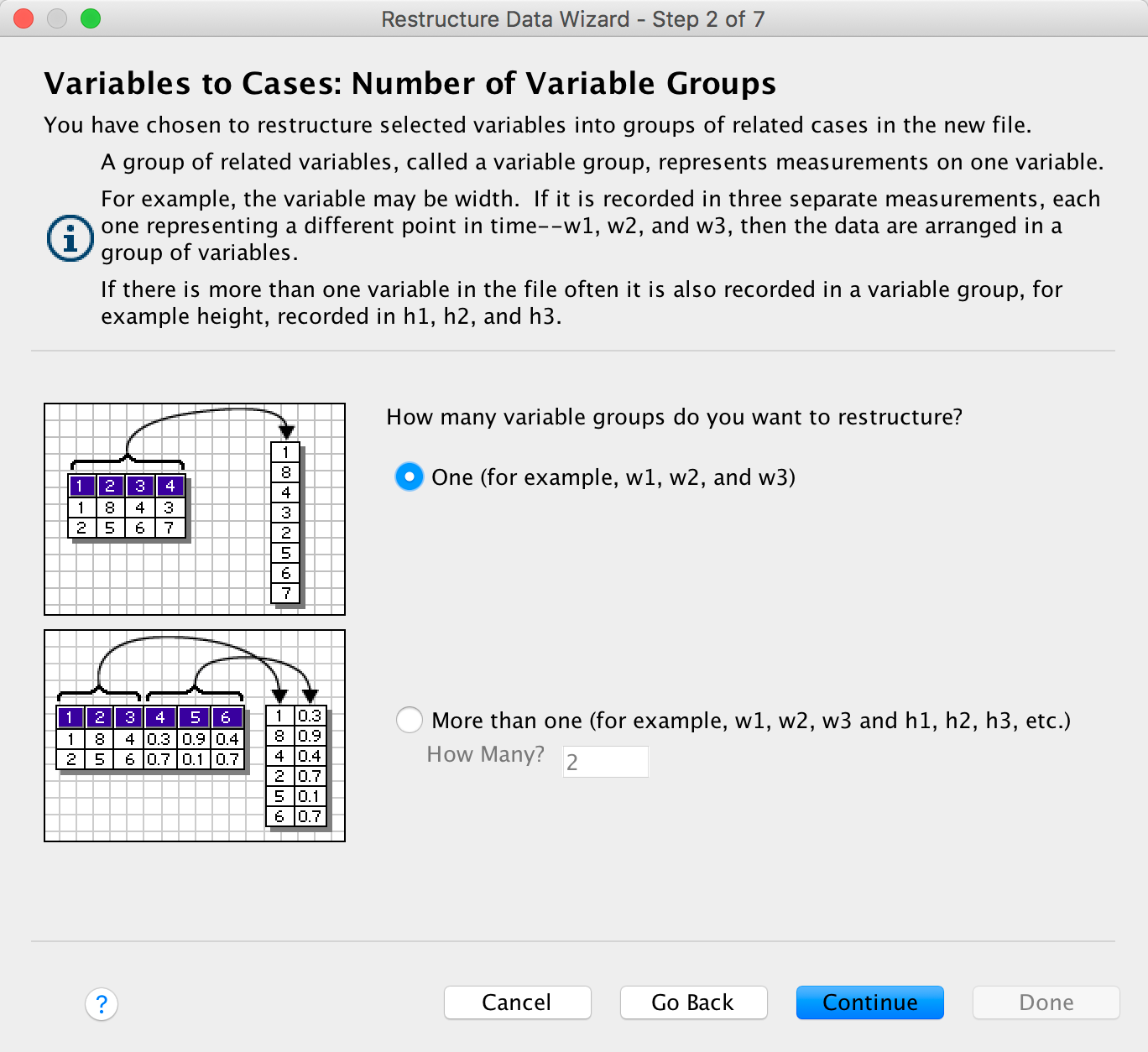Choose the 'More than one' variable groups option
Image resolution: width=1148 pixels, height=1052 pixels.
pyautogui.click(x=410, y=720)
